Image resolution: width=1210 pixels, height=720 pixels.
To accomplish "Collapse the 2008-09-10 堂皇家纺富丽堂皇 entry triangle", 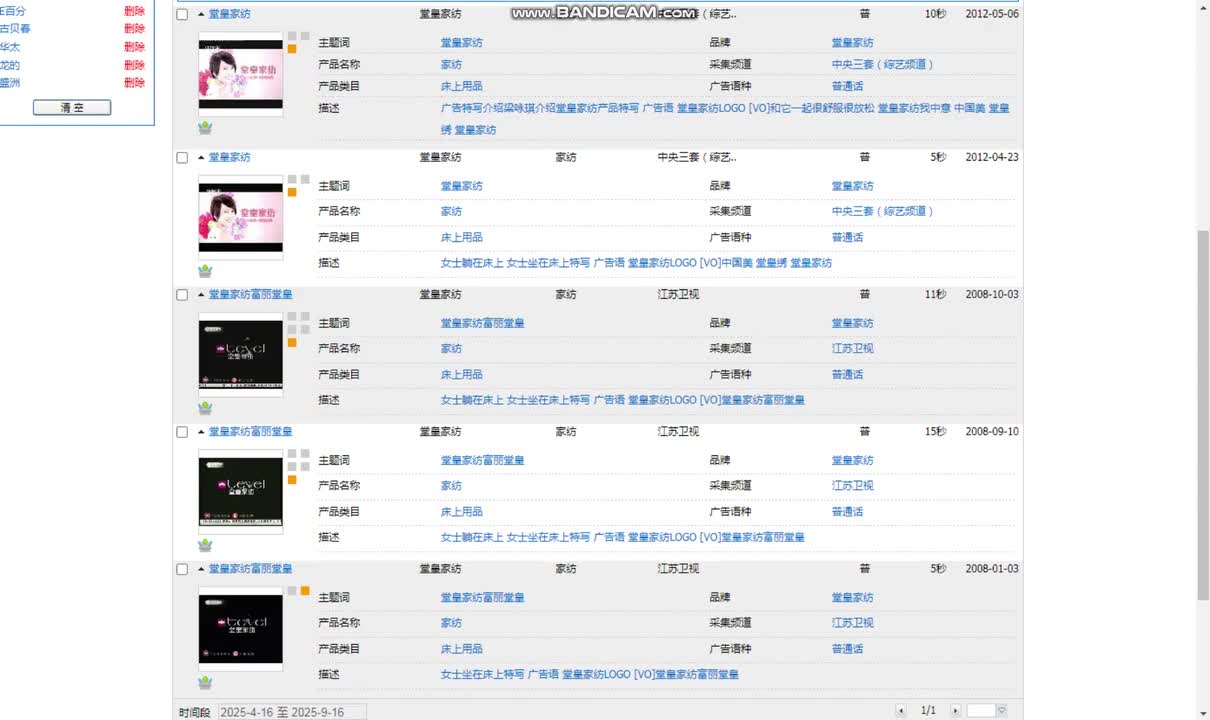I will (201, 431).
